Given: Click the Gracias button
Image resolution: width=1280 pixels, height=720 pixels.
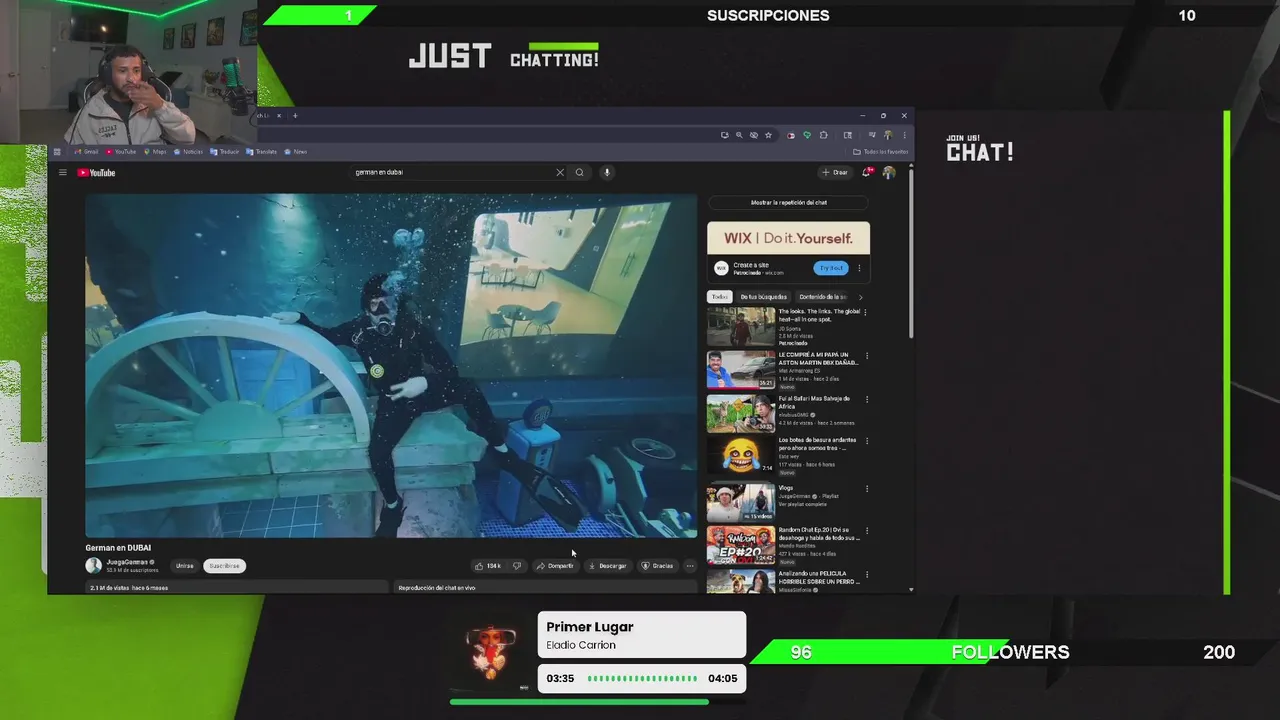Looking at the screenshot, I should click(657, 566).
